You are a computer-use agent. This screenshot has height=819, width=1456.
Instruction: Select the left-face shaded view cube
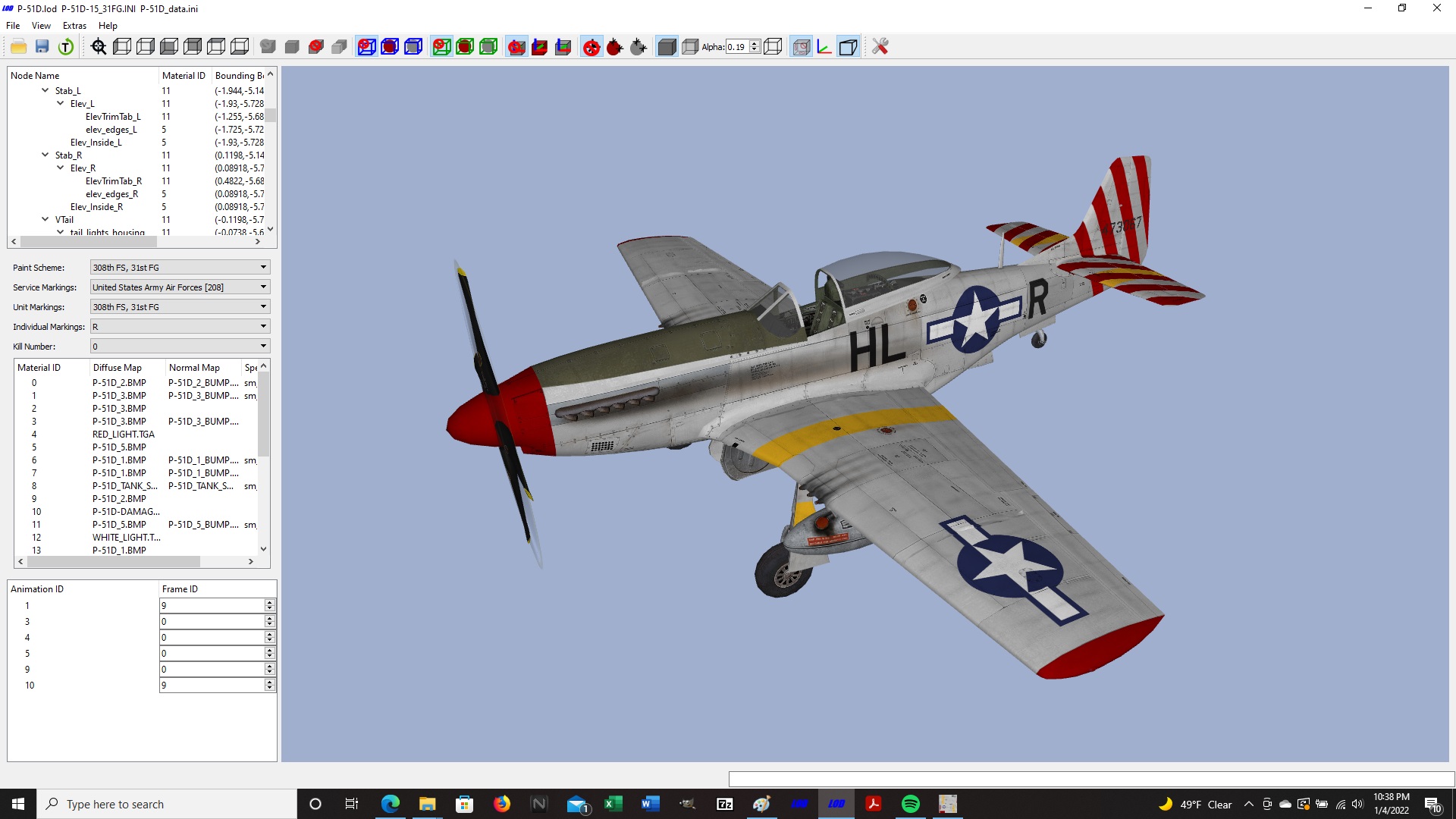tap(122, 47)
